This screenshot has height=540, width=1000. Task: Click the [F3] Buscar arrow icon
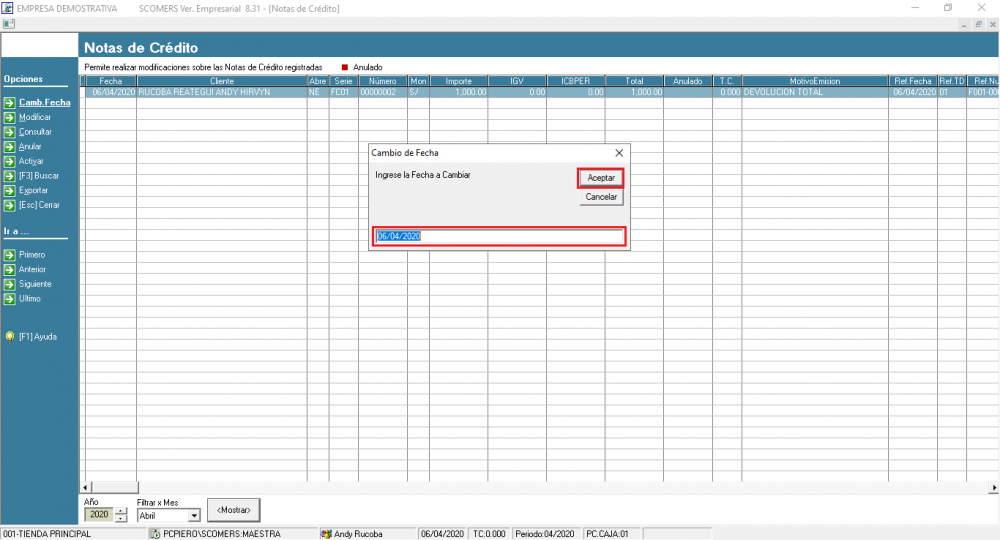10,176
